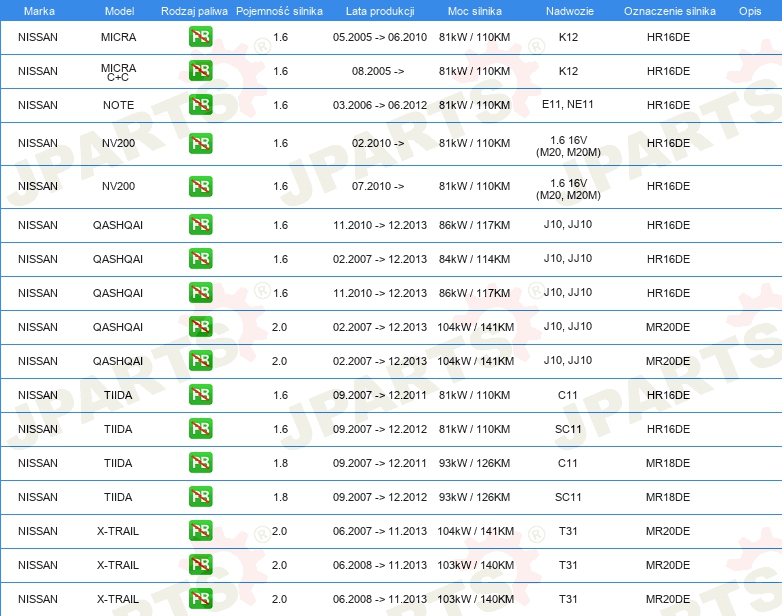
Task: Click the Opis column header
Action: point(750,11)
